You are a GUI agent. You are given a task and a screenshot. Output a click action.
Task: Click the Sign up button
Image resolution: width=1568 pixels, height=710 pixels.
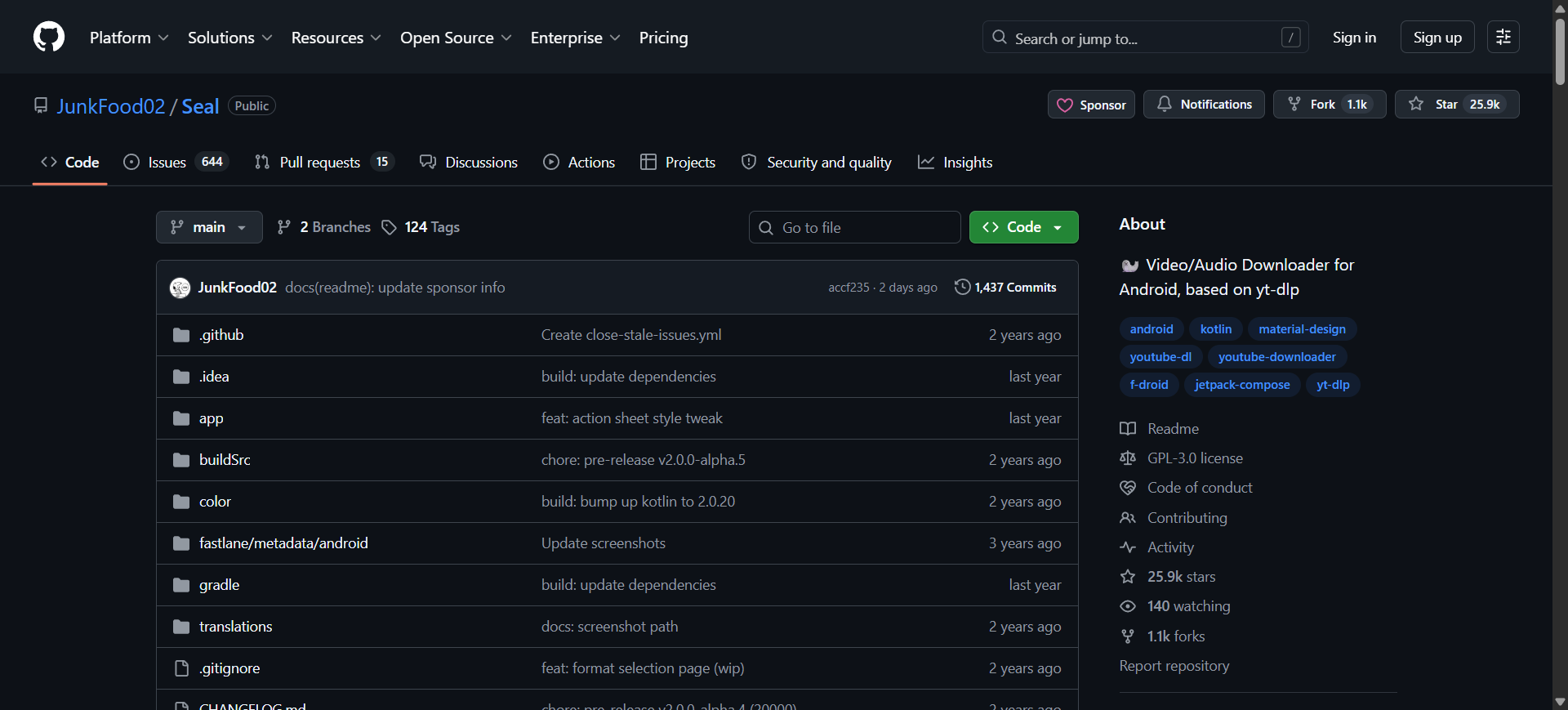pos(1437,38)
